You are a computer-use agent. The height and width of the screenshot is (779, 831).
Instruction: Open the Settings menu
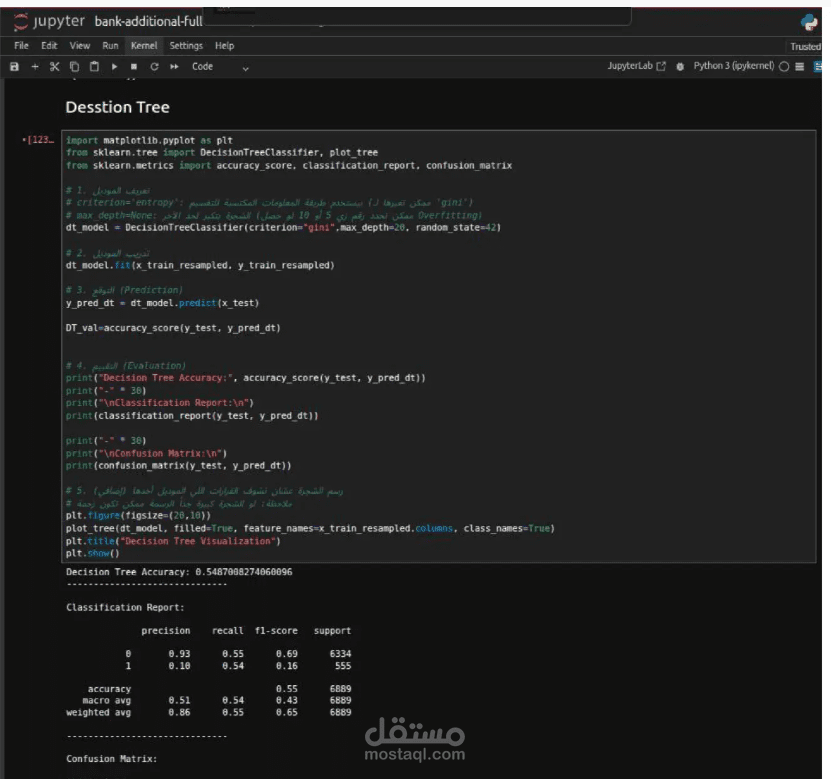pyautogui.click(x=186, y=46)
